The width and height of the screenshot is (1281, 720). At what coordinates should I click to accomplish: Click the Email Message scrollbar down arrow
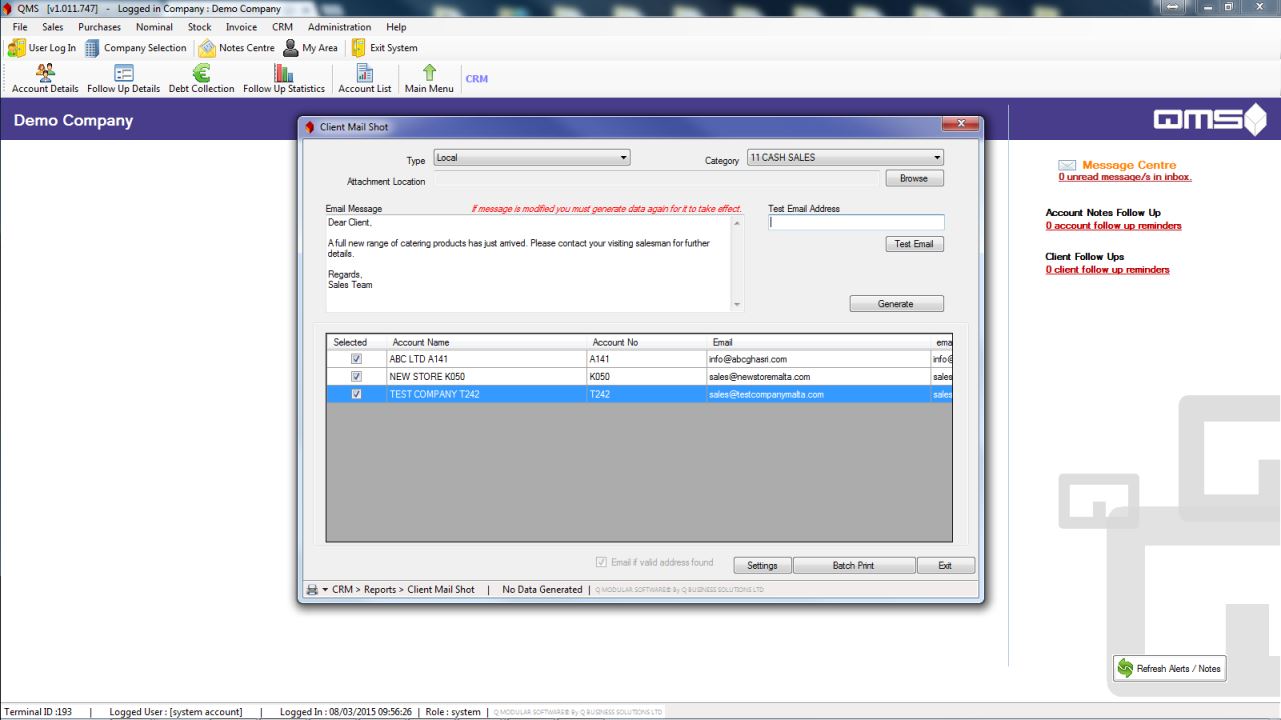tap(738, 304)
